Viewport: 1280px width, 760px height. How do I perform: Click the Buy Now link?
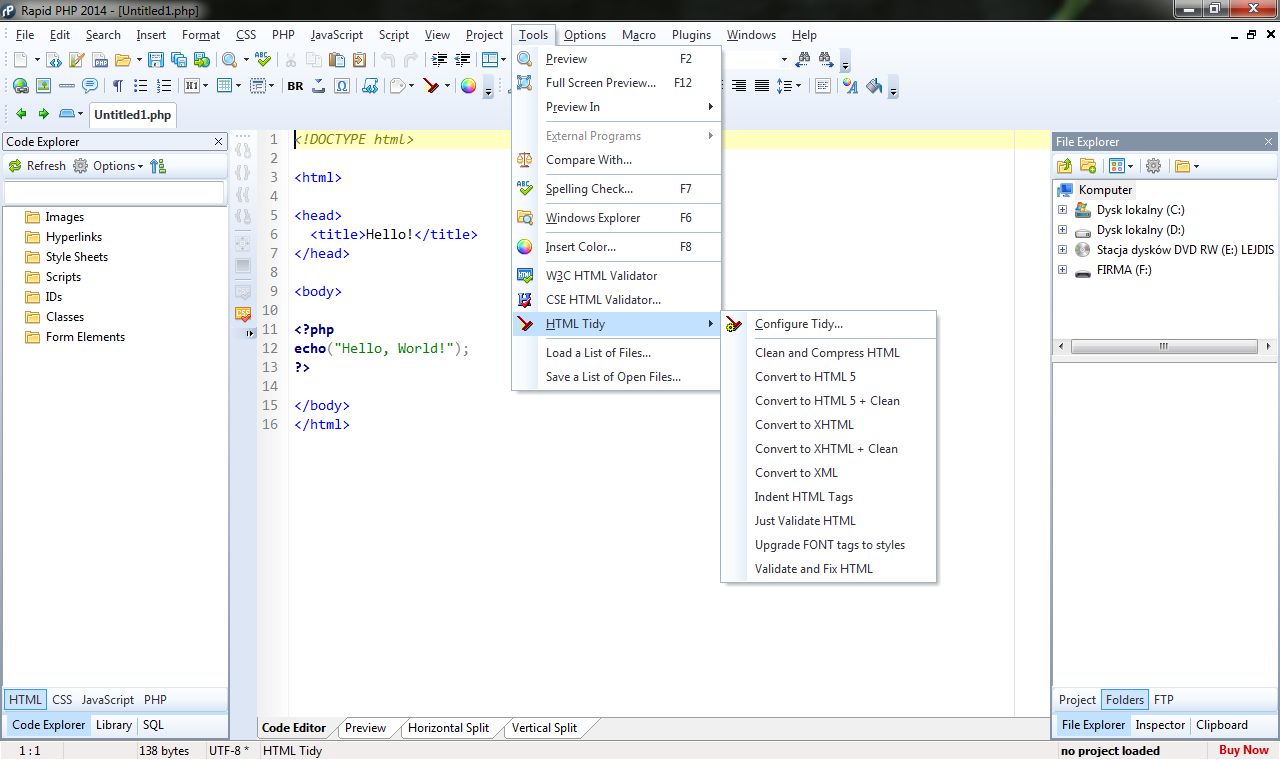tap(1244, 750)
